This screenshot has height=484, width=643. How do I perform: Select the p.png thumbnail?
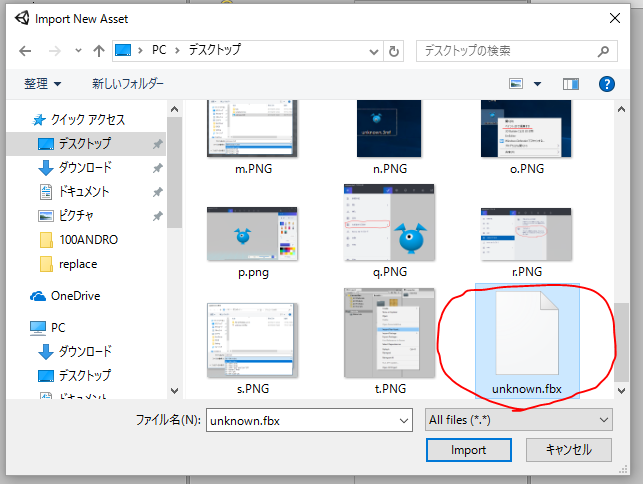click(252, 234)
